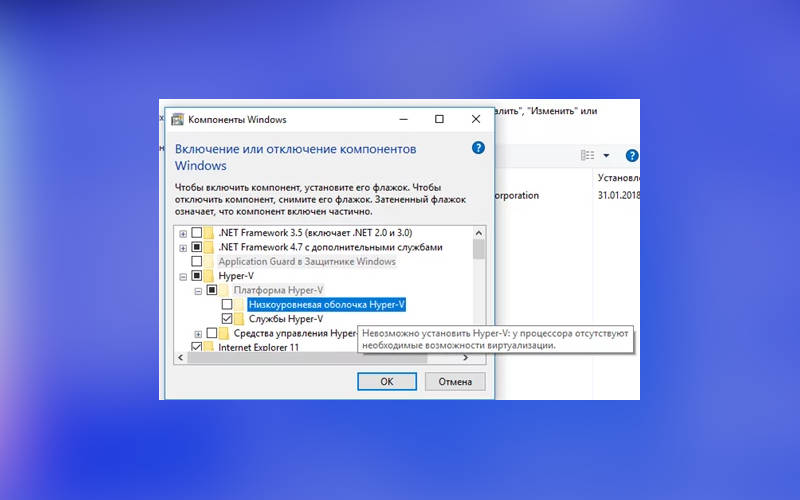Collapse the Платформа Hyper-V node

tap(198, 291)
